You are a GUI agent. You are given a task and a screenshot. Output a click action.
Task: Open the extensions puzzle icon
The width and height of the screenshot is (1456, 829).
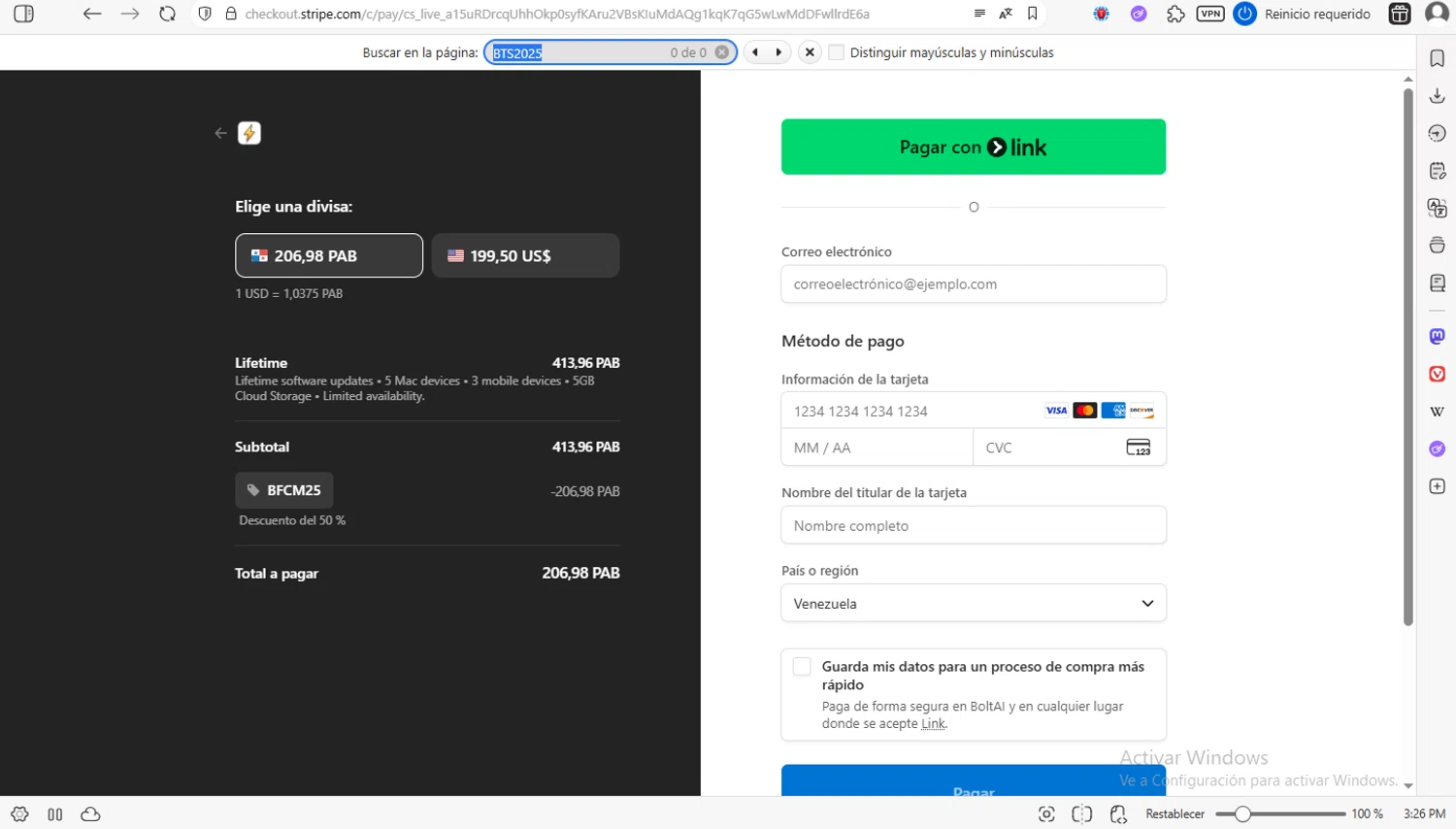[x=1175, y=14]
